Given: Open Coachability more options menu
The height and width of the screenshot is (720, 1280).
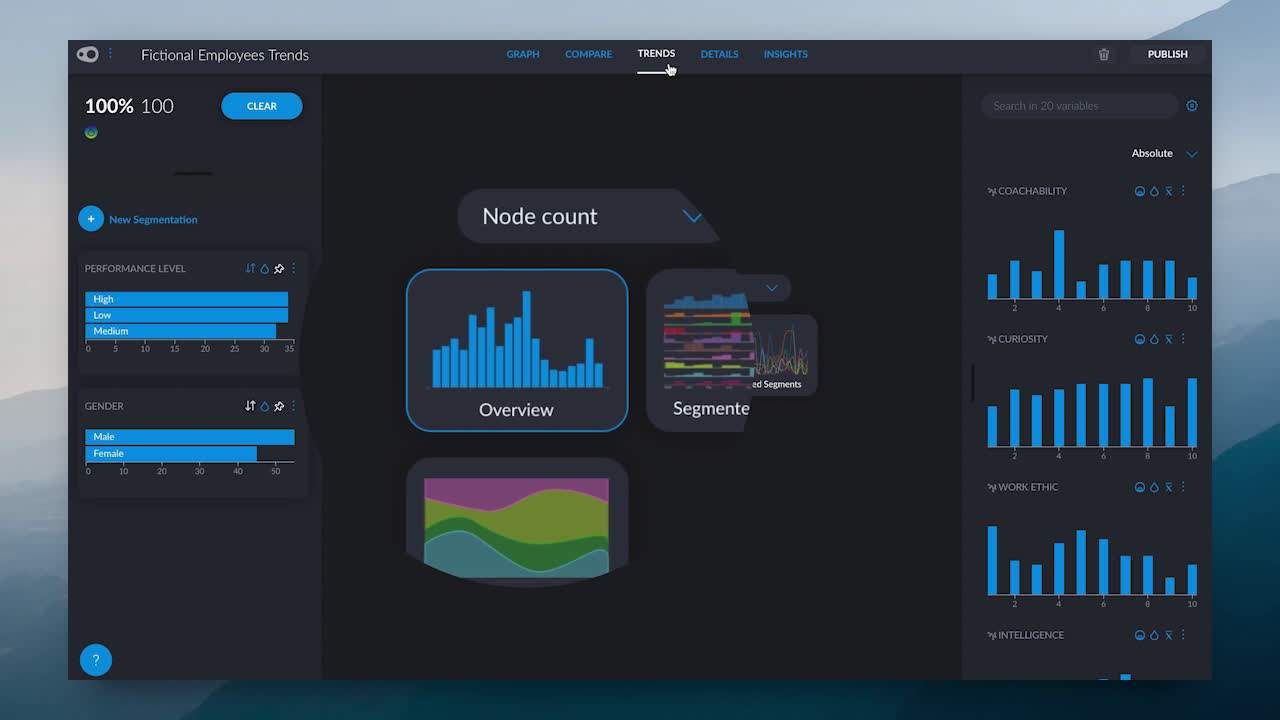Looking at the screenshot, I should pos(1183,191).
